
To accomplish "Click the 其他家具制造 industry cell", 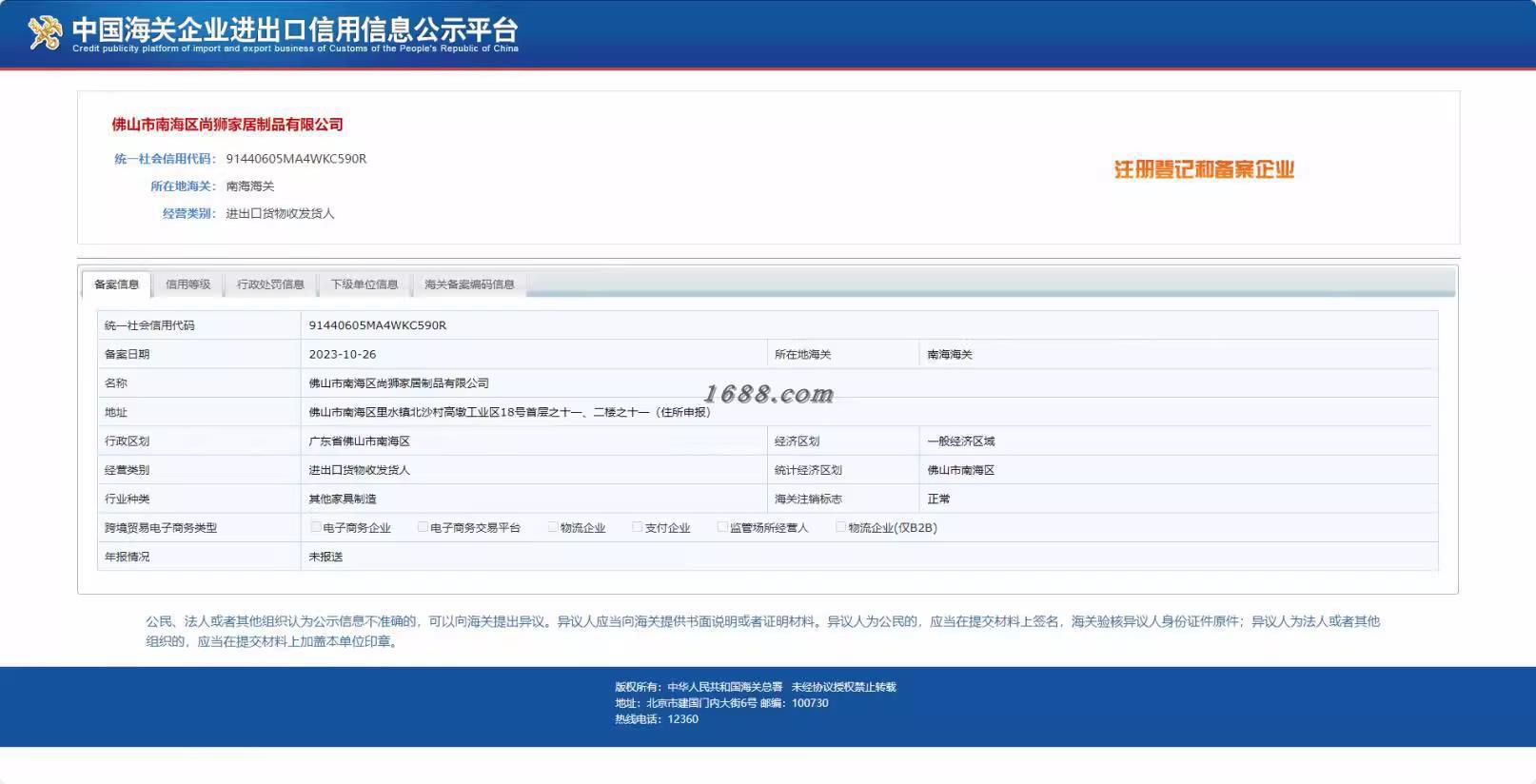I will point(343,499).
